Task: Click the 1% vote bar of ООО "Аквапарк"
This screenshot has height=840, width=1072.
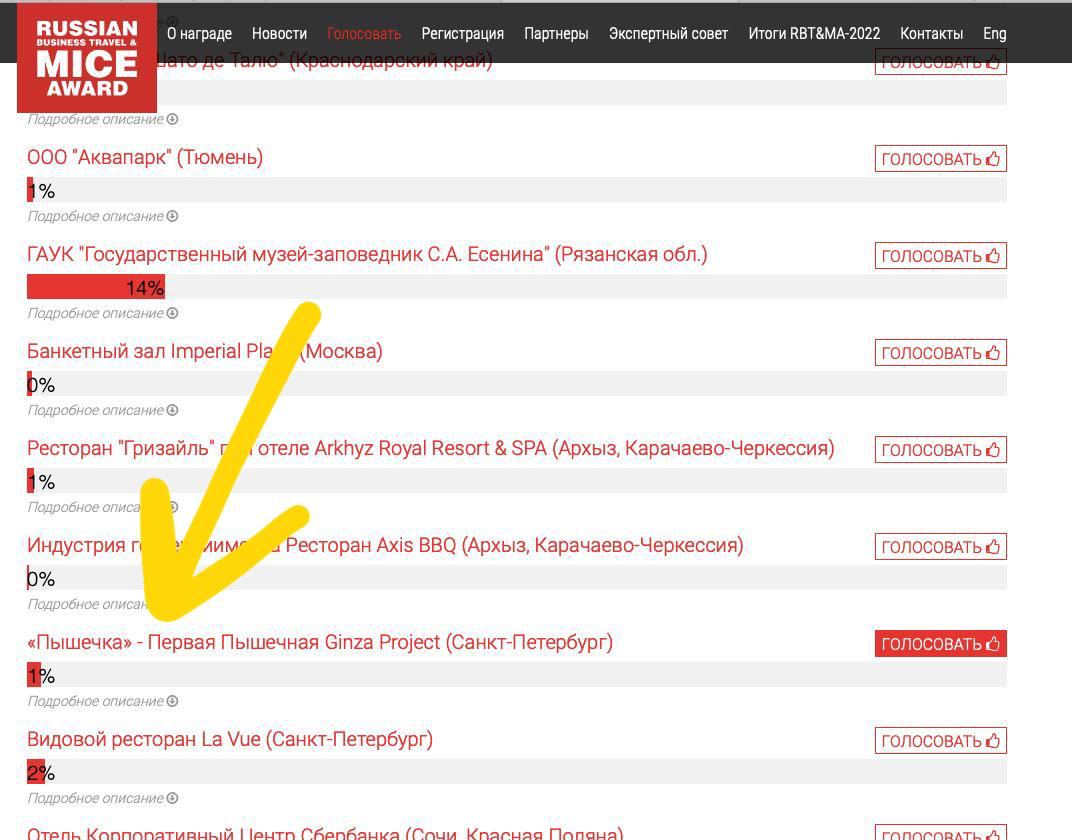Action: point(517,190)
